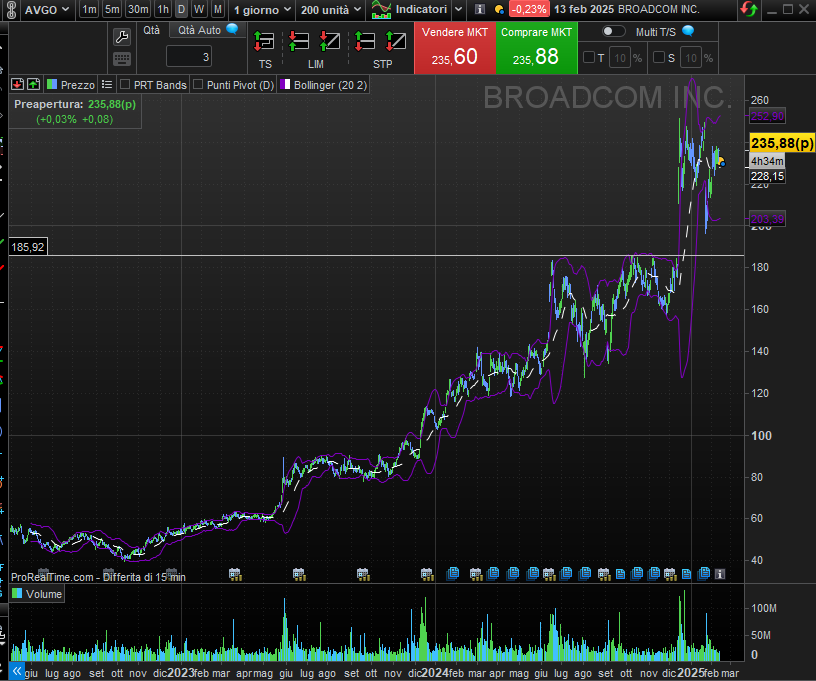Viewport: 816px width, 681px height.
Task: Toggle the Multi T/S switch
Action: [613, 31]
